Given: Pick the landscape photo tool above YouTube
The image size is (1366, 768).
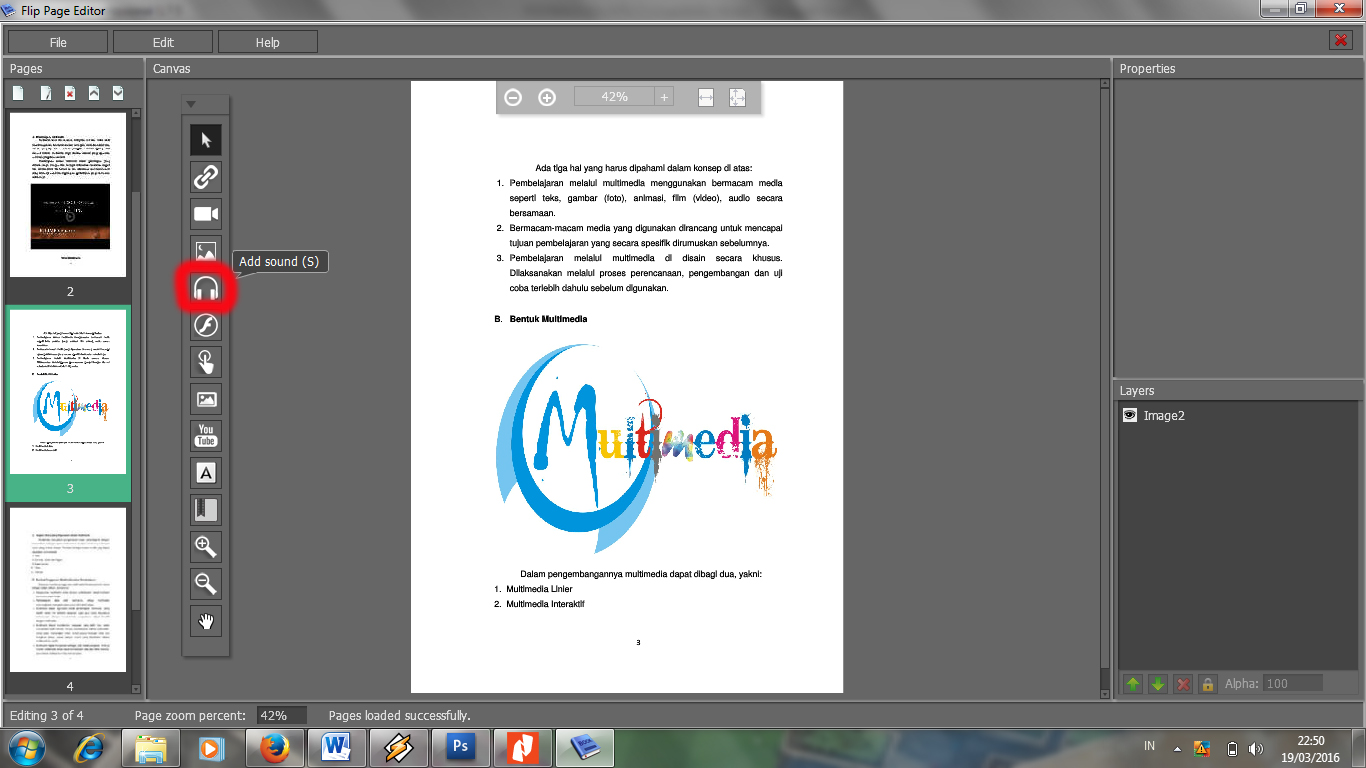Looking at the screenshot, I should 206,399.
